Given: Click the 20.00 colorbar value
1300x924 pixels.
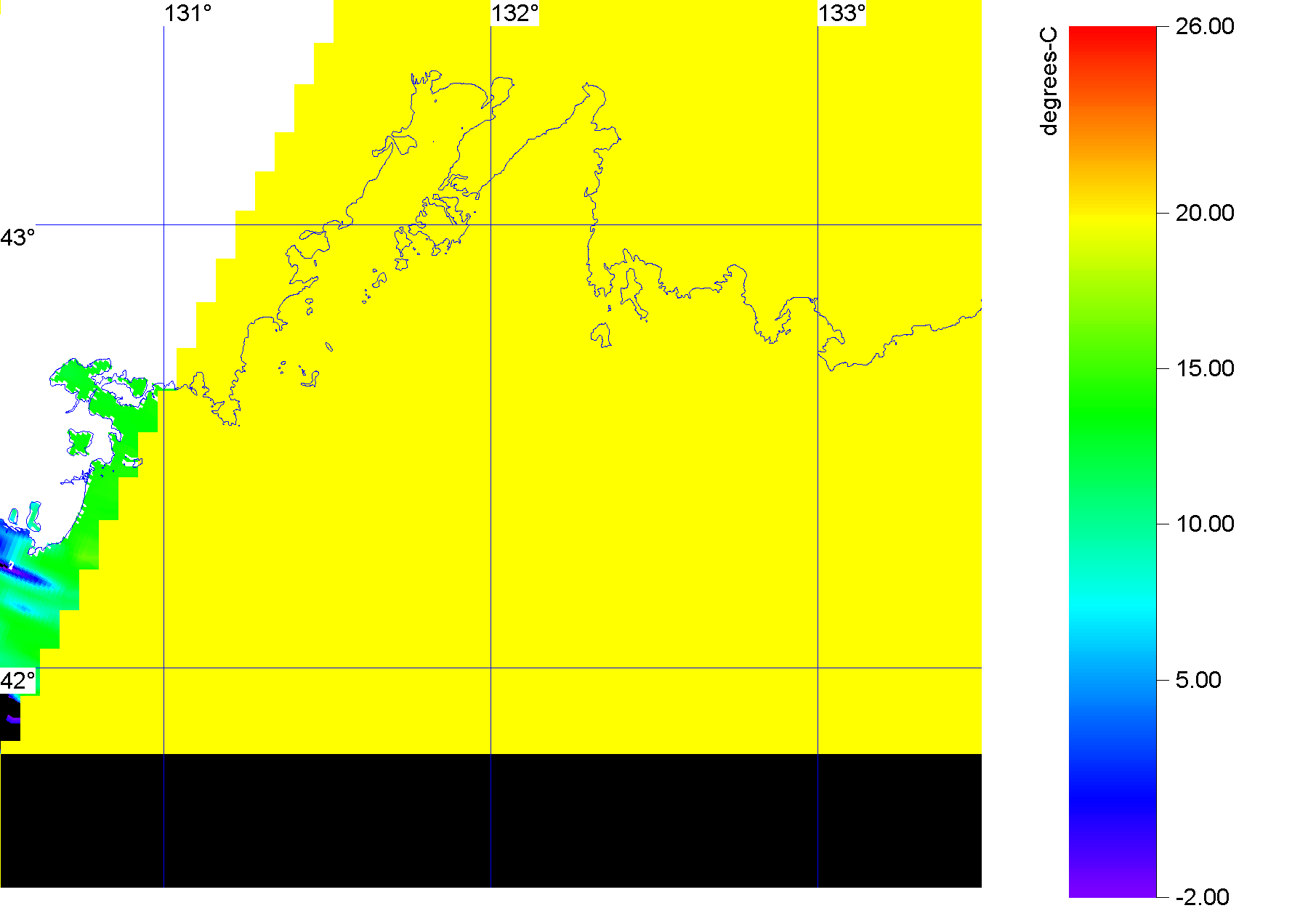Looking at the screenshot, I should tap(1204, 213).
